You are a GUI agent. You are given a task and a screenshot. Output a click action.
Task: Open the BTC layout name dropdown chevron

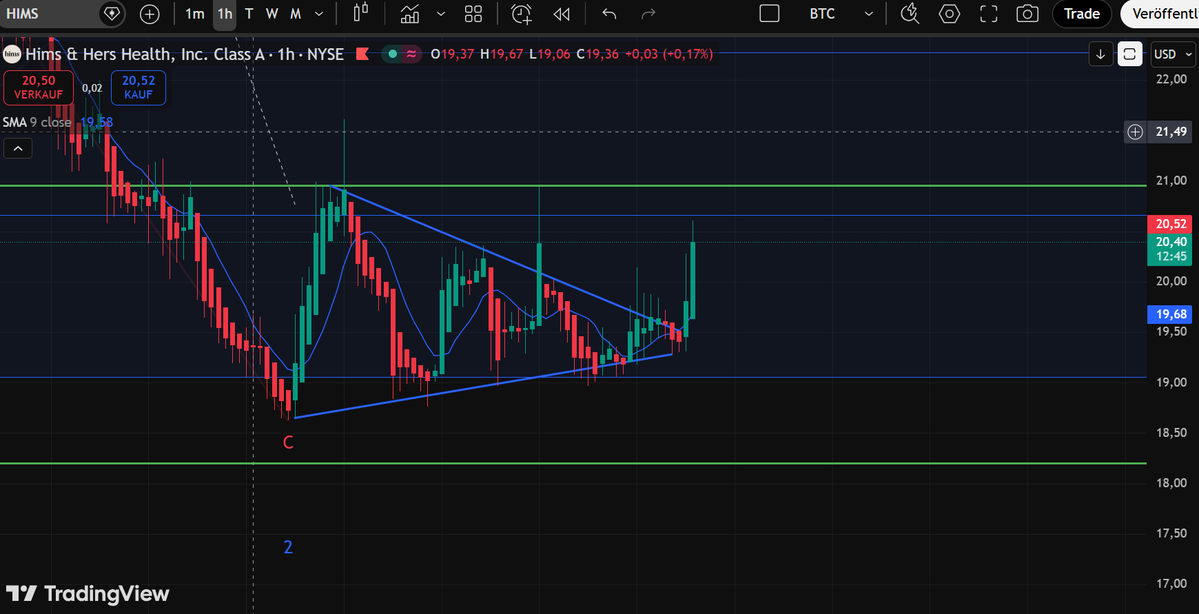pyautogui.click(x=869, y=14)
